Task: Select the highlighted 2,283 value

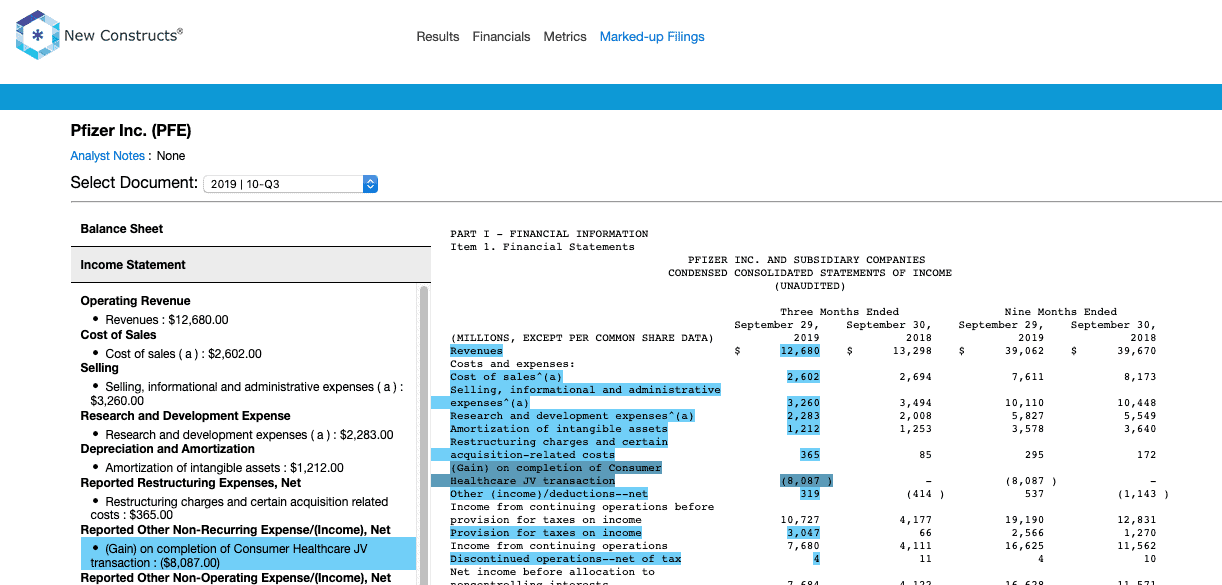Action: point(803,416)
